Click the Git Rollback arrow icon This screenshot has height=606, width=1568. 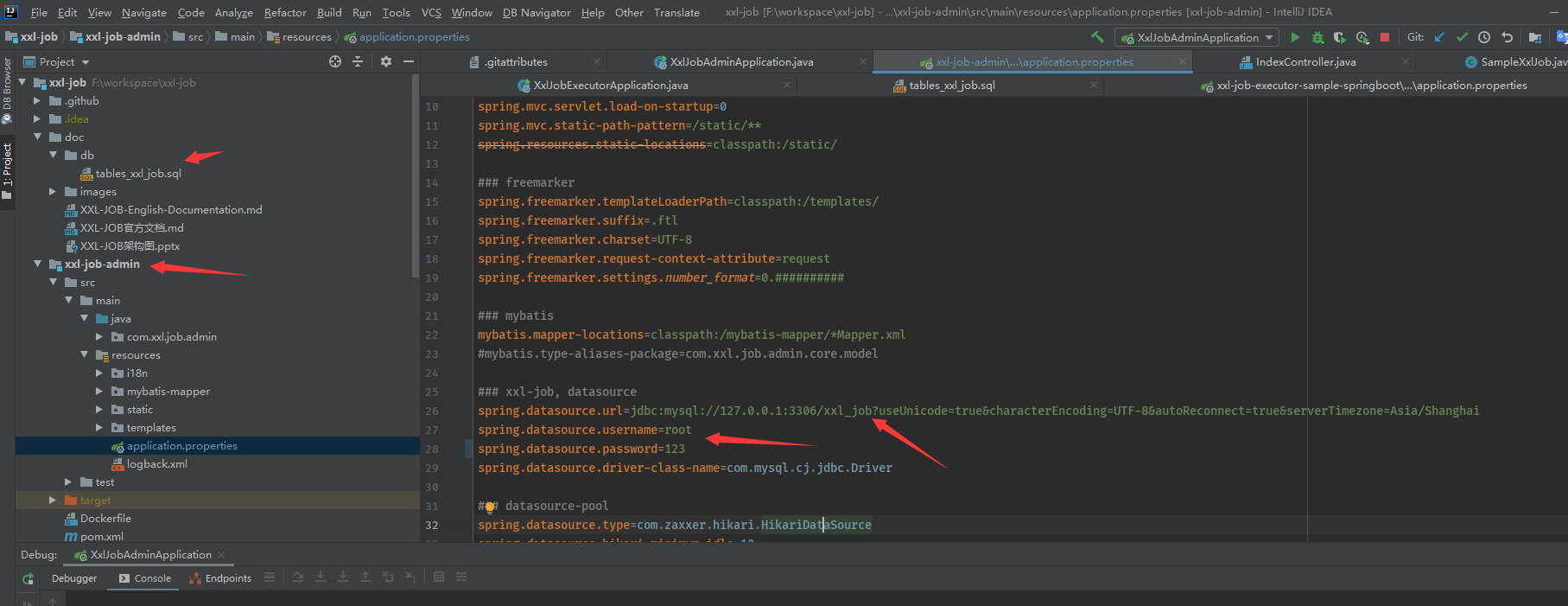point(1508,37)
